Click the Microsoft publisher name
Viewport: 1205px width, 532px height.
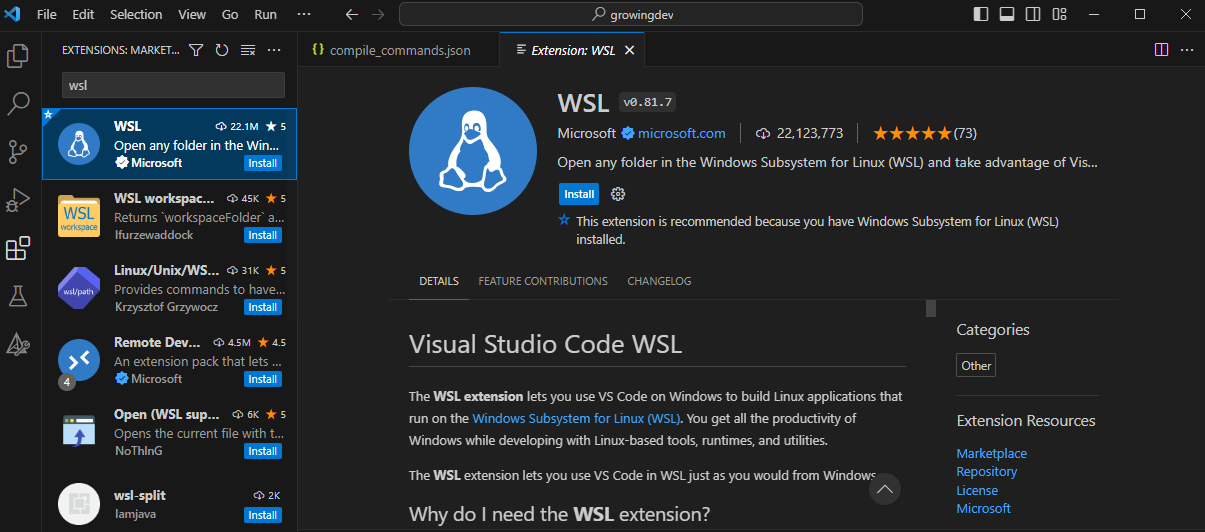(x=587, y=133)
